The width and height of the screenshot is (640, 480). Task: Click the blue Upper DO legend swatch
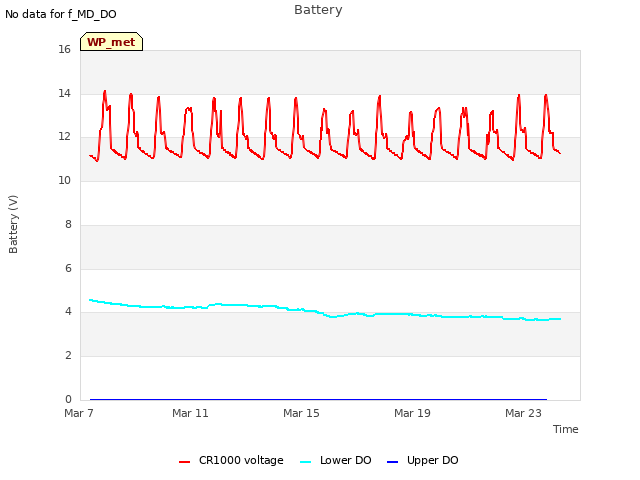pyautogui.click(x=392, y=462)
